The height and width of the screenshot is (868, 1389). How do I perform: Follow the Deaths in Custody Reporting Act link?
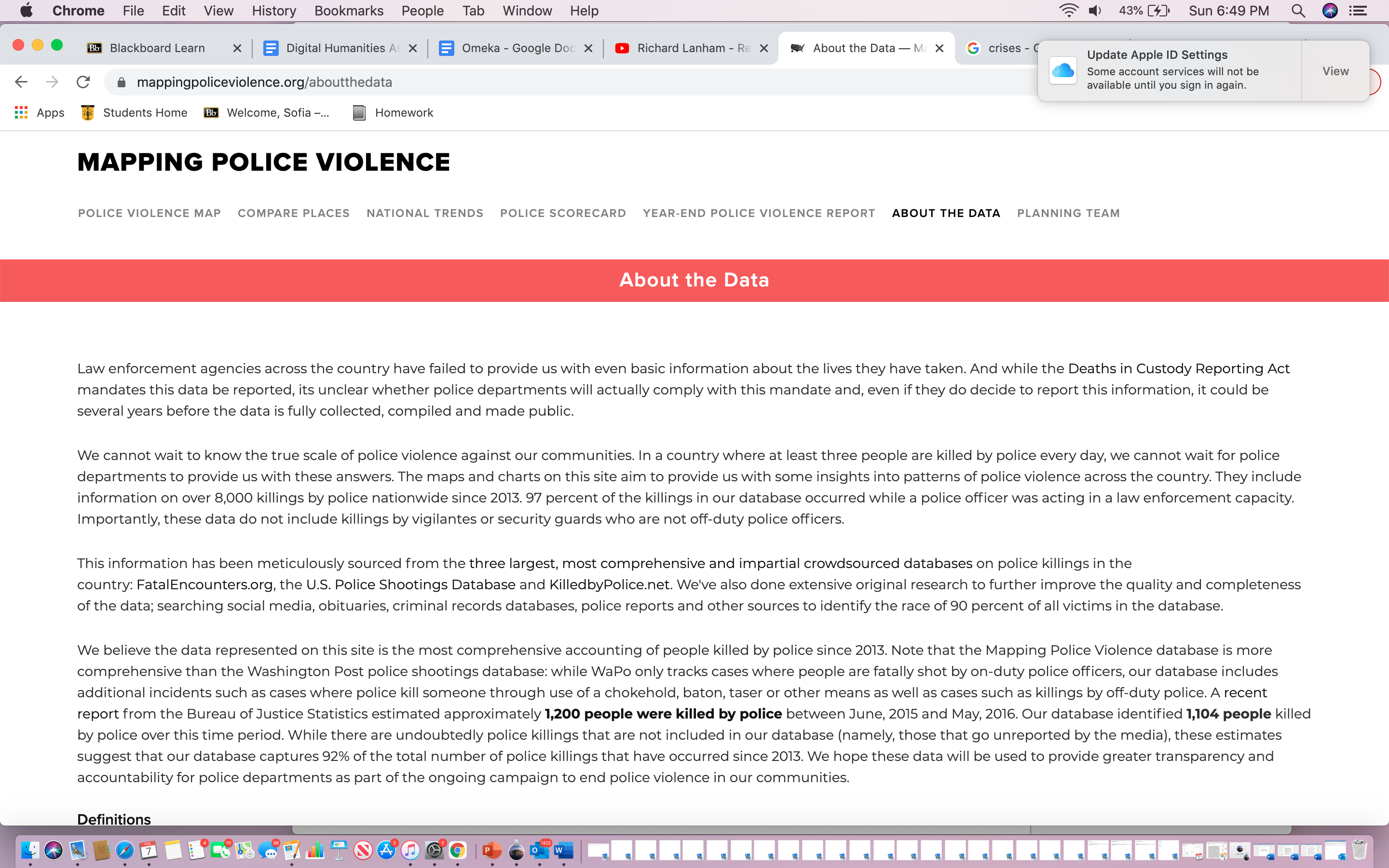pos(1178,368)
